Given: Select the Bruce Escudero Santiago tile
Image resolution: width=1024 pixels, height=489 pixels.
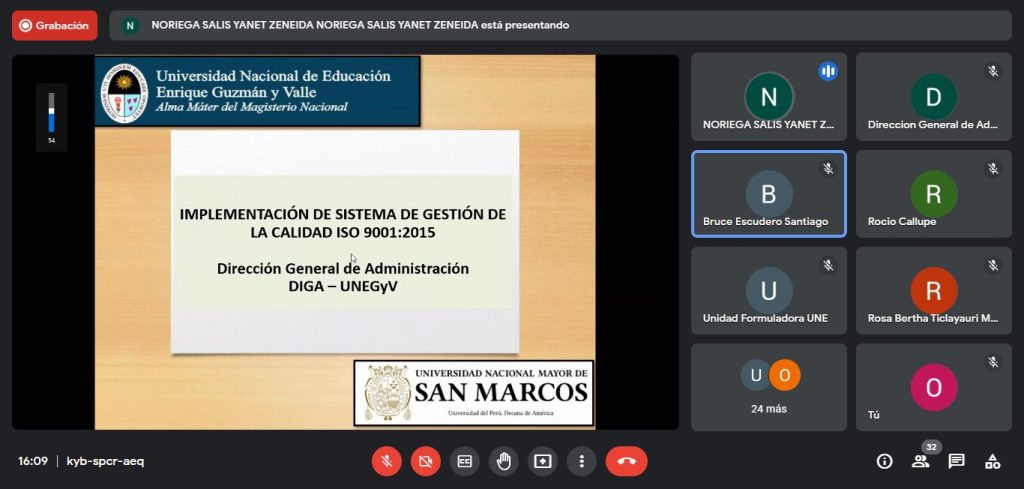Looking at the screenshot, I should pos(769,194).
